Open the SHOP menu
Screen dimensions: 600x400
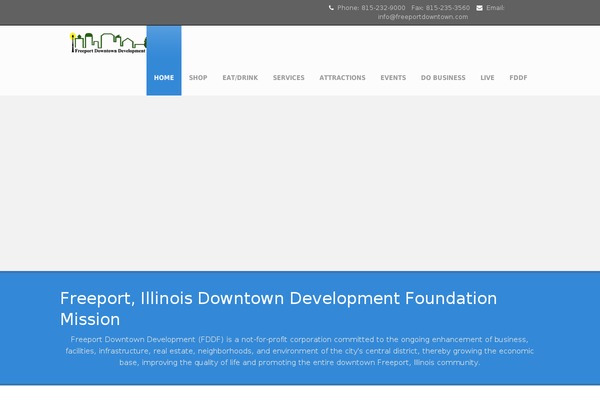pyautogui.click(x=198, y=77)
